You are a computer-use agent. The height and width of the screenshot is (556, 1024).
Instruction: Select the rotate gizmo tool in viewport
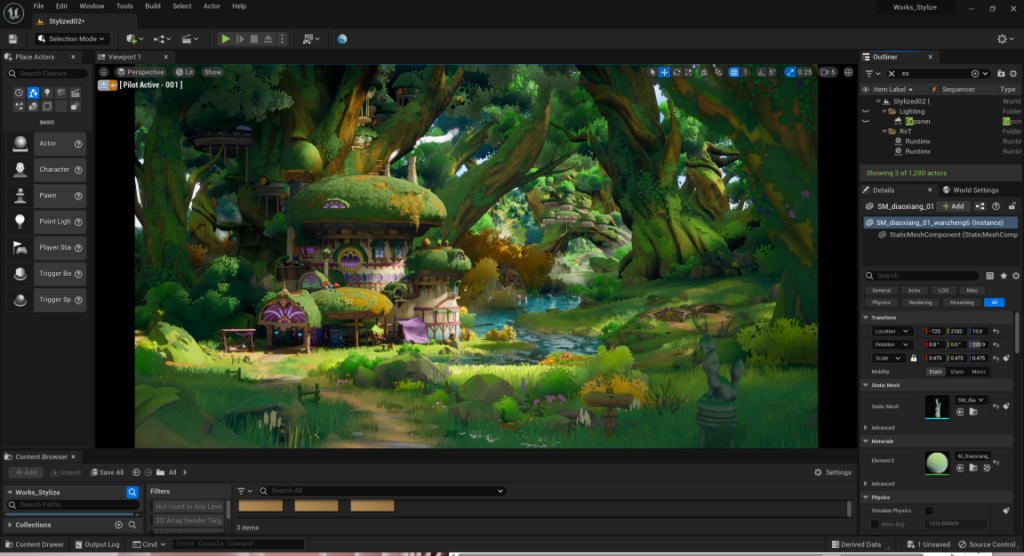[677, 72]
